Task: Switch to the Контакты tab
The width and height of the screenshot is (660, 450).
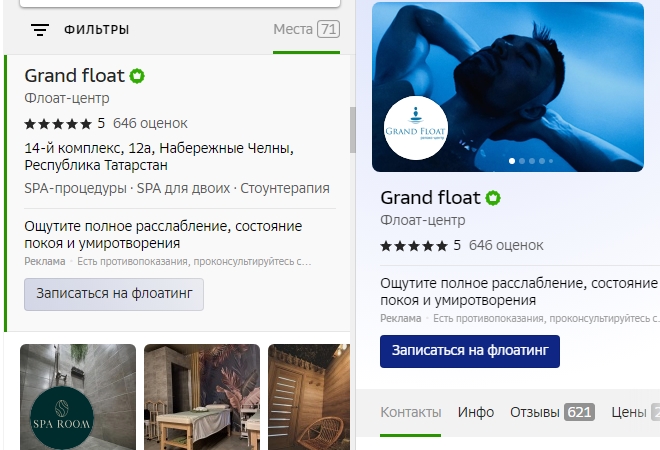Action: click(x=410, y=412)
